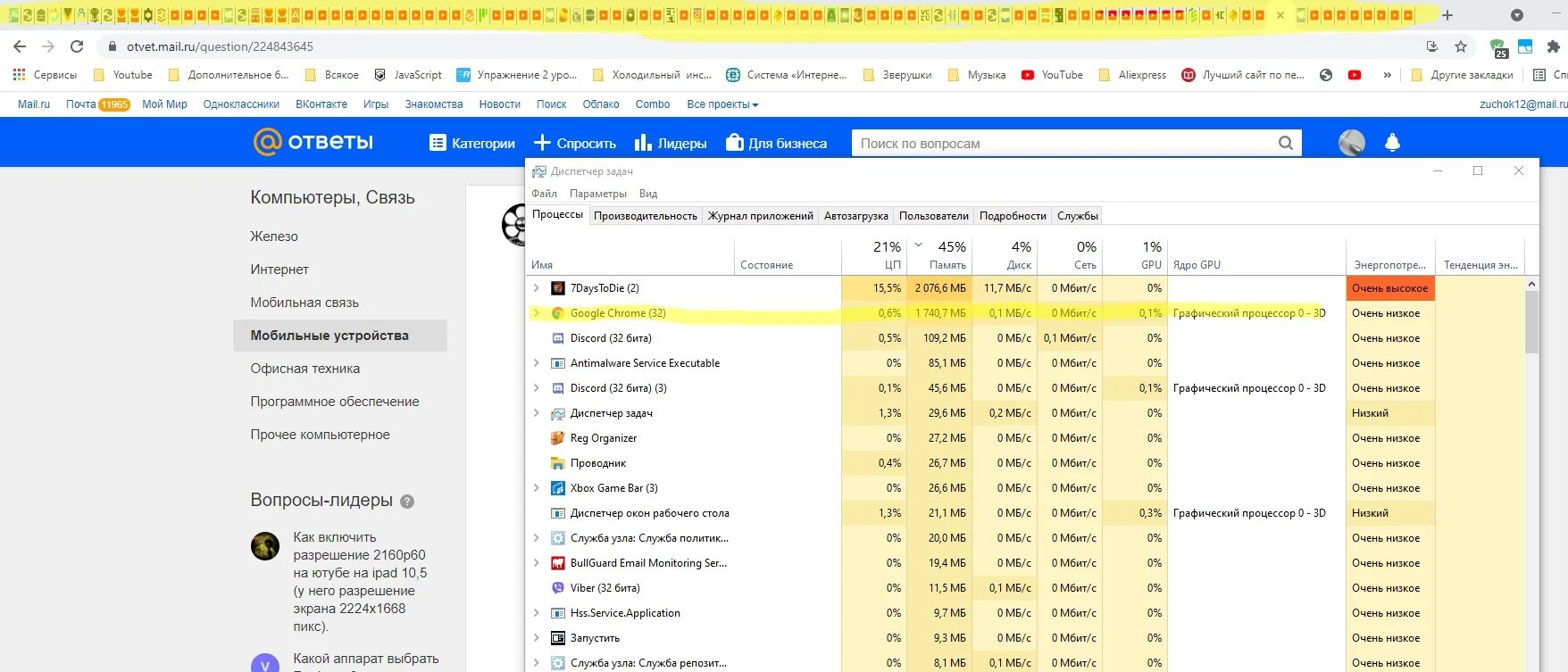
Task: Expand Antimalware Service Executable group
Action: pyautogui.click(x=536, y=363)
